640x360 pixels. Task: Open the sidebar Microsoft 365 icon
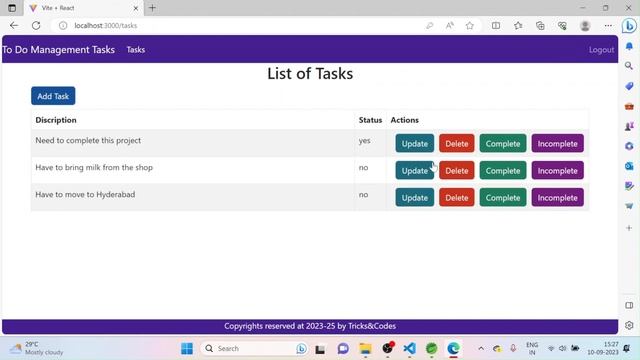point(629,146)
